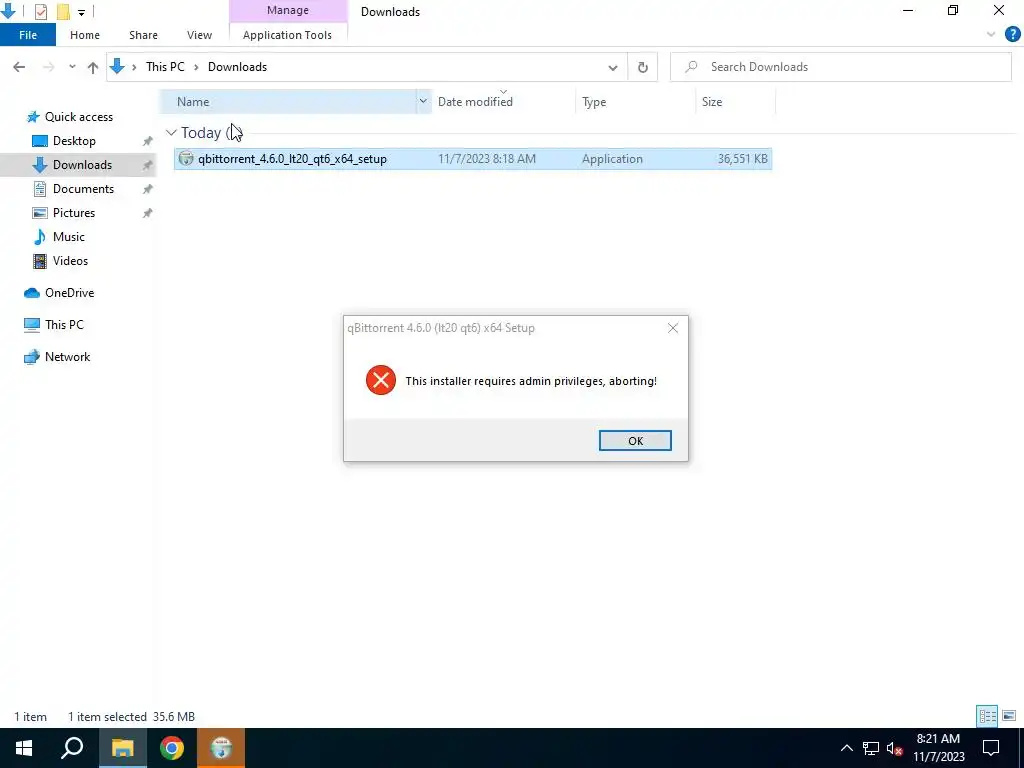Click the pin icon beside Documents
Screen dimensions: 1024x768
[x=148, y=189]
